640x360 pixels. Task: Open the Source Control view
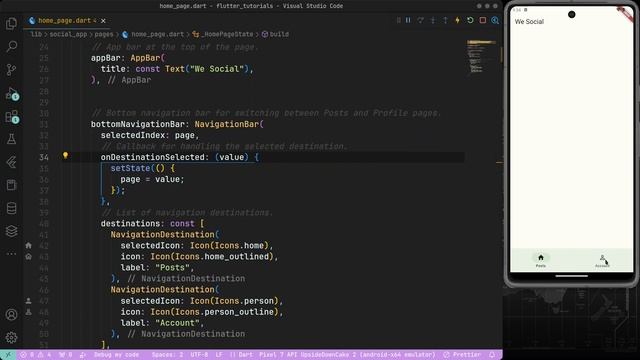[x=11, y=69]
